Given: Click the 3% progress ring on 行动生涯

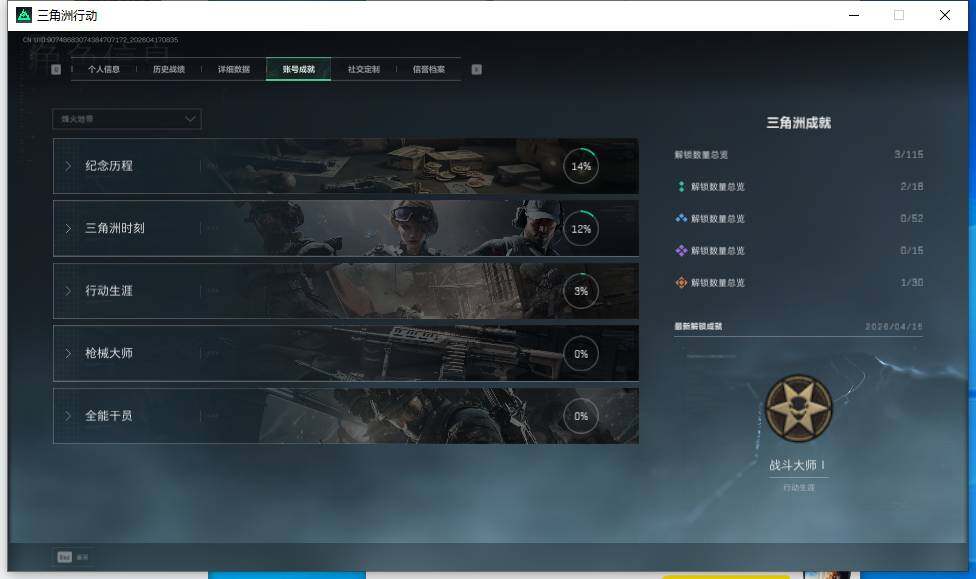Looking at the screenshot, I should (x=581, y=291).
